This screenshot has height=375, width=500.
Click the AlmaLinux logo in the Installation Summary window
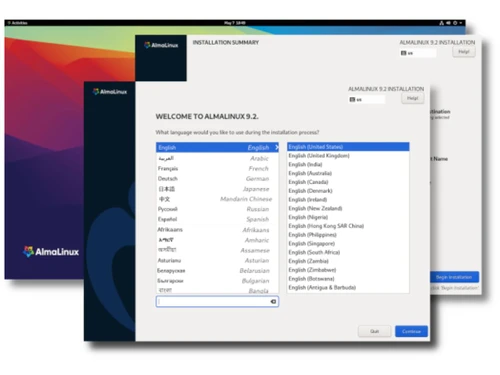pos(161,45)
